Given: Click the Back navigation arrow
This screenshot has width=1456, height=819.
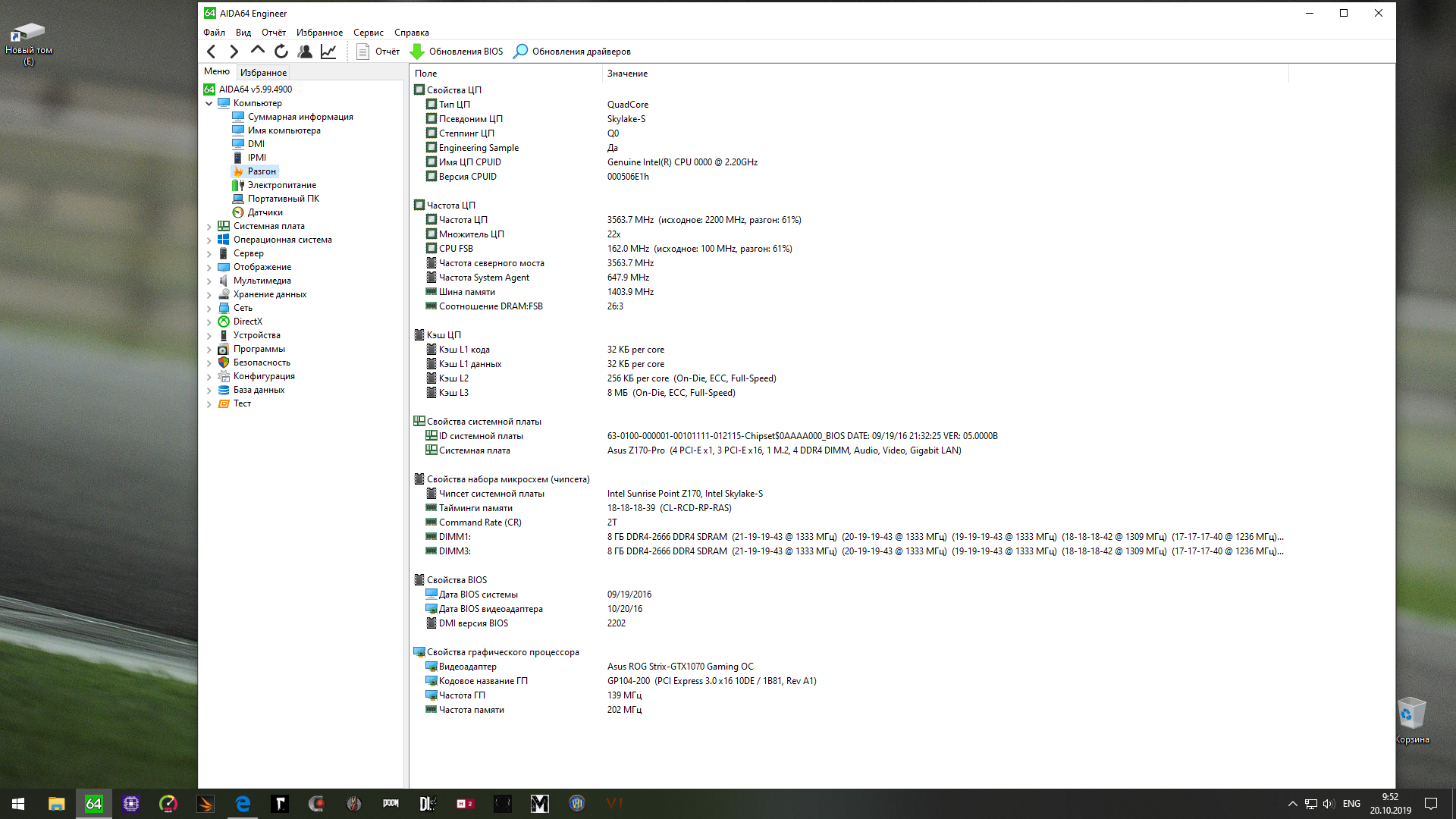Looking at the screenshot, I should (x=212, y=52).
